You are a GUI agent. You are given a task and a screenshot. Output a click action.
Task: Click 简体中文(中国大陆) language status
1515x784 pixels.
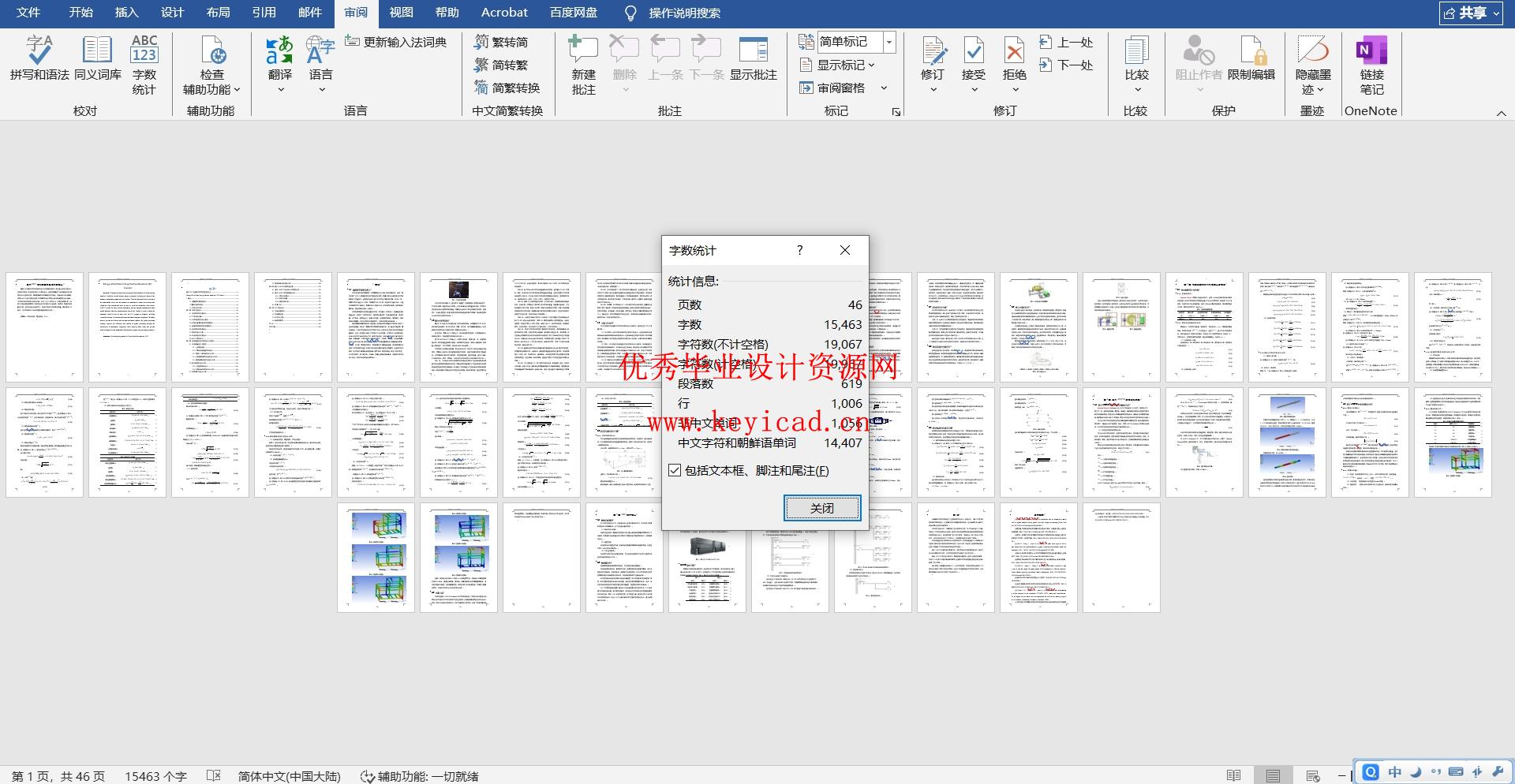(289, 776)
